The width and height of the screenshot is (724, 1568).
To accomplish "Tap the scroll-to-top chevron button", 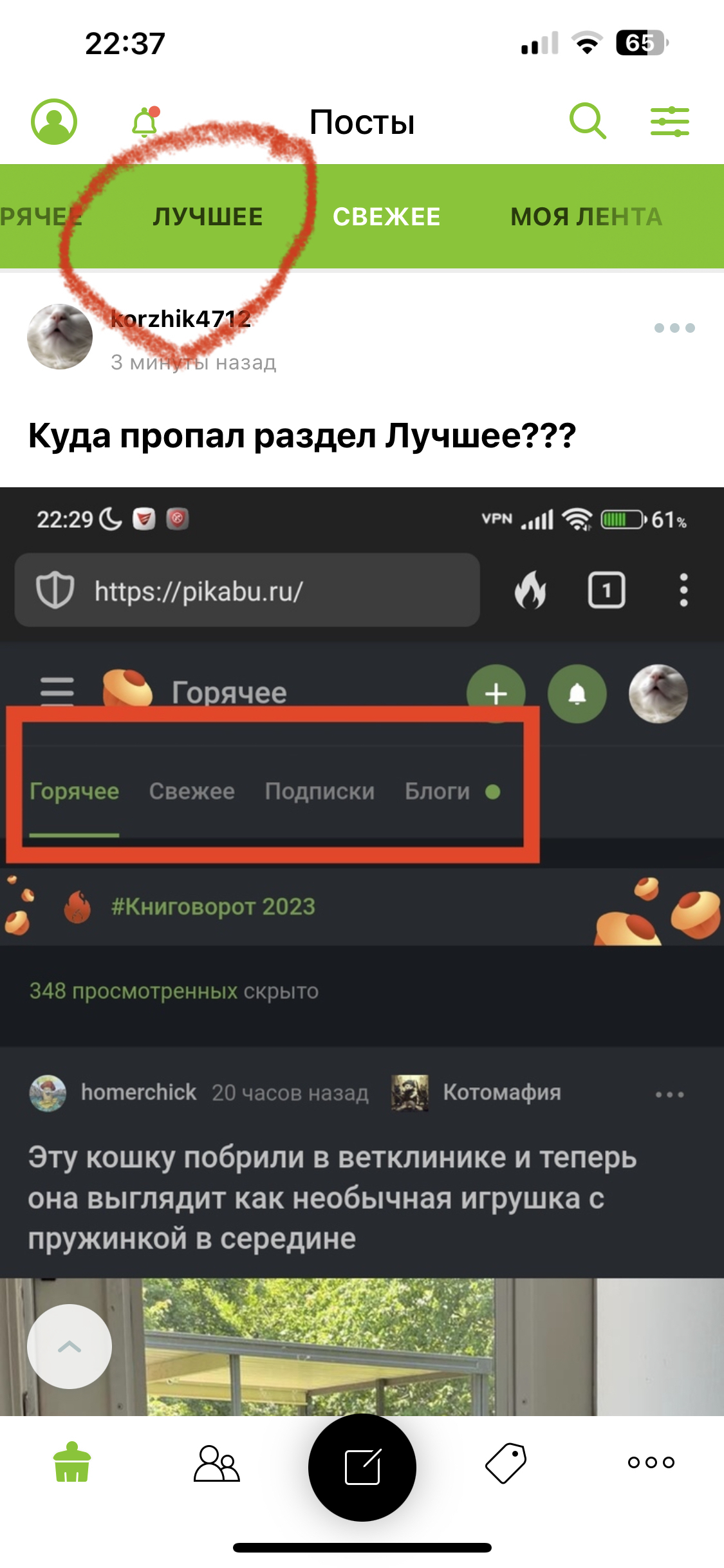I will pos(70,1347).
